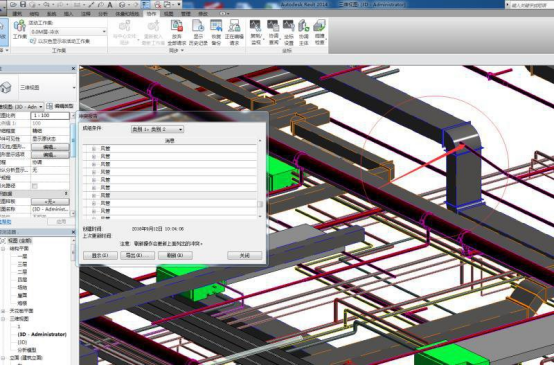Collapse the 结构平面 node in Project Browser
This screenshot has width=554, height=365.
[3, 248]
